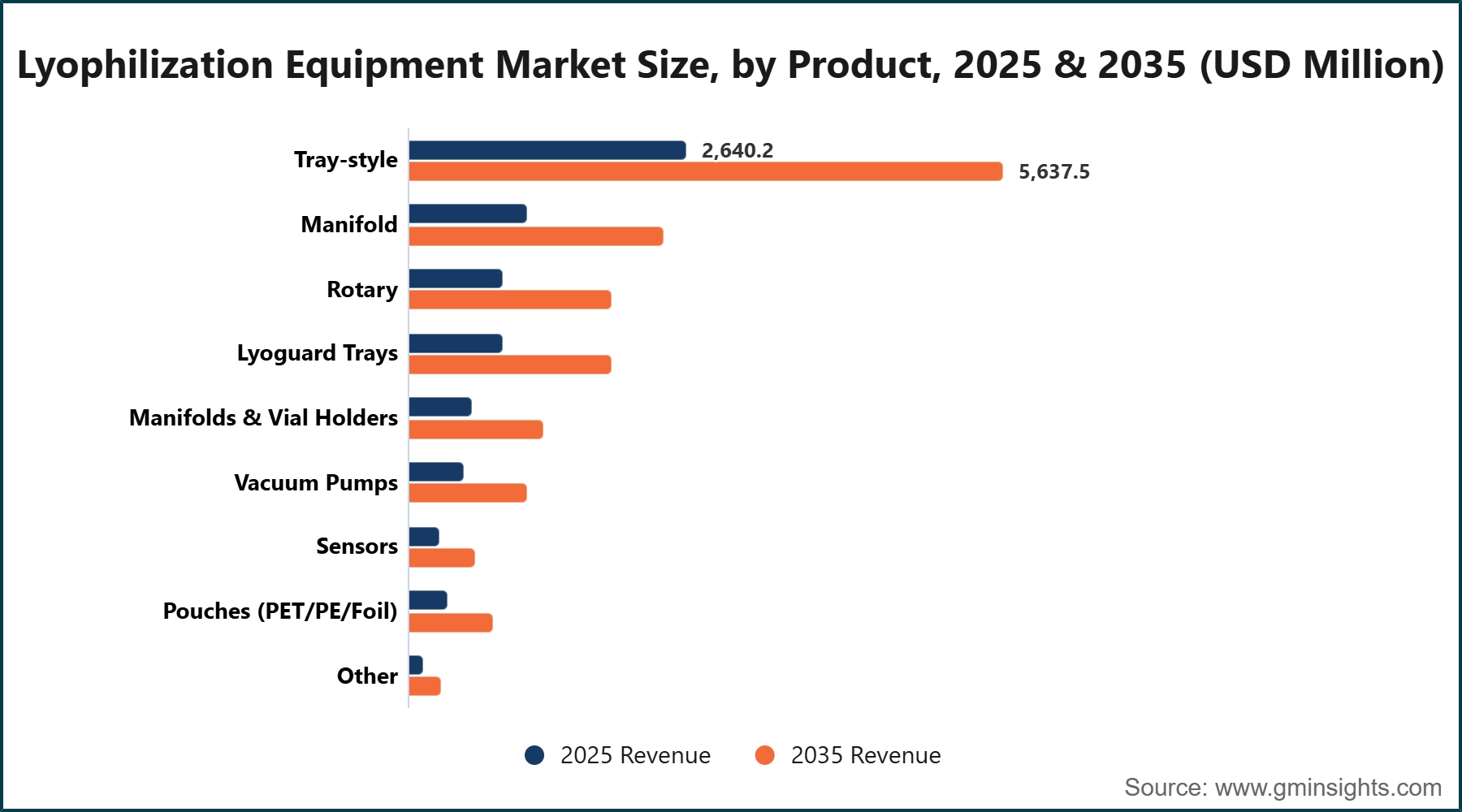This screenshot has height=812, width=1462.
Task: Select Manifolds & Vial Holders 2035 bar
Action: tap(476, 430)
